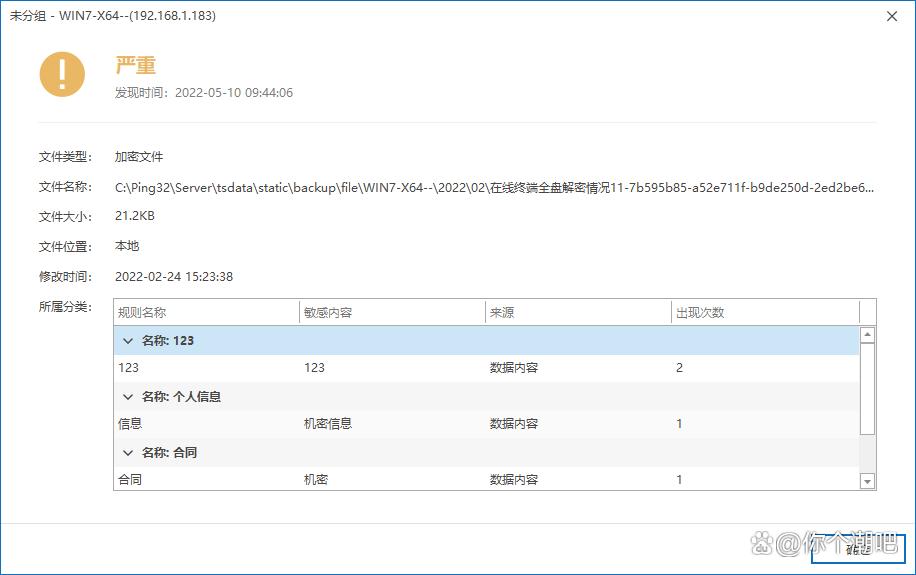This screenshot has width=916, height=575.
Task: Click the scrollbar down arrow
Action: [x=868, y=482]
